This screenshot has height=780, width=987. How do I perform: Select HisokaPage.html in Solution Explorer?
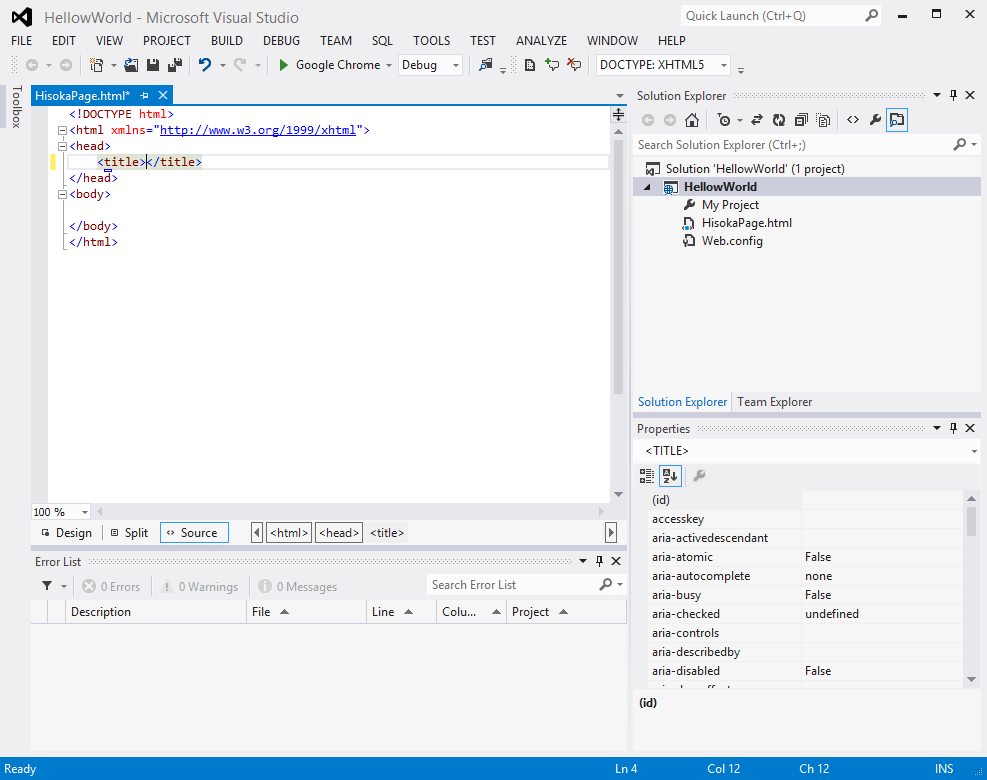point(747,223)
